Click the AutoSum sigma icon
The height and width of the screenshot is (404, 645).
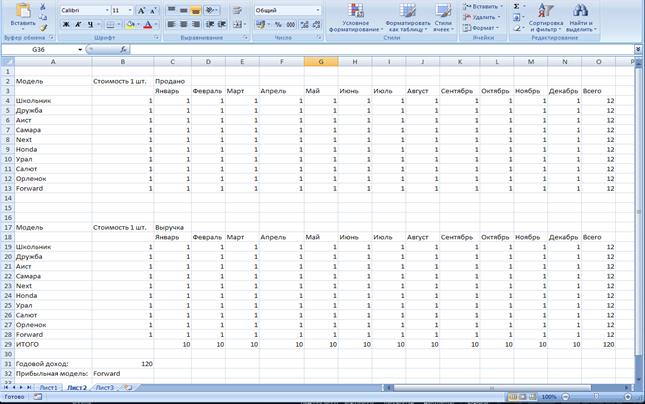coord(517,6)
